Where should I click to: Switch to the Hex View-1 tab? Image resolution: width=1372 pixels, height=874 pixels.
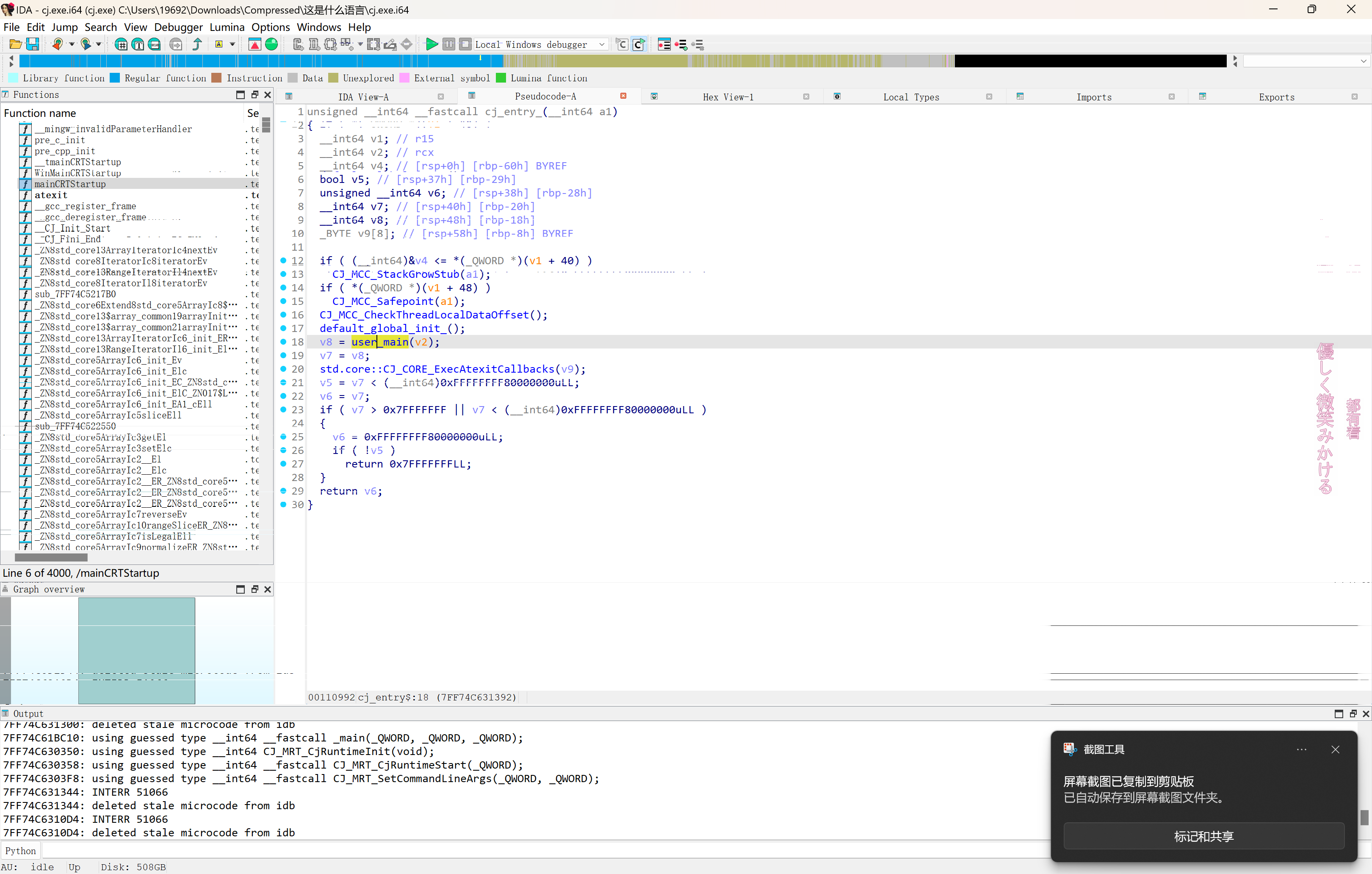coord(728,97)
